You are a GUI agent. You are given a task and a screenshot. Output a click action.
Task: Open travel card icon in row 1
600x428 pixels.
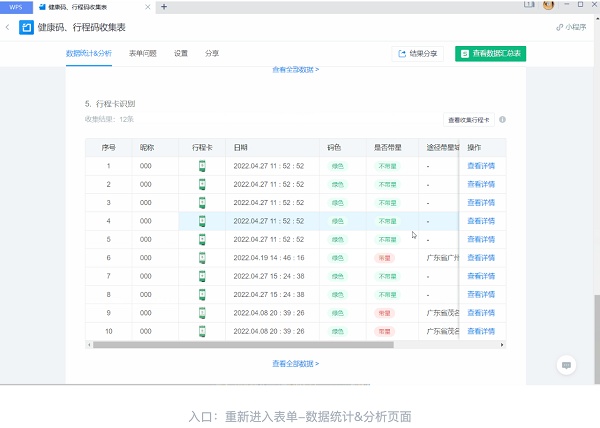(x=202, y=166)
